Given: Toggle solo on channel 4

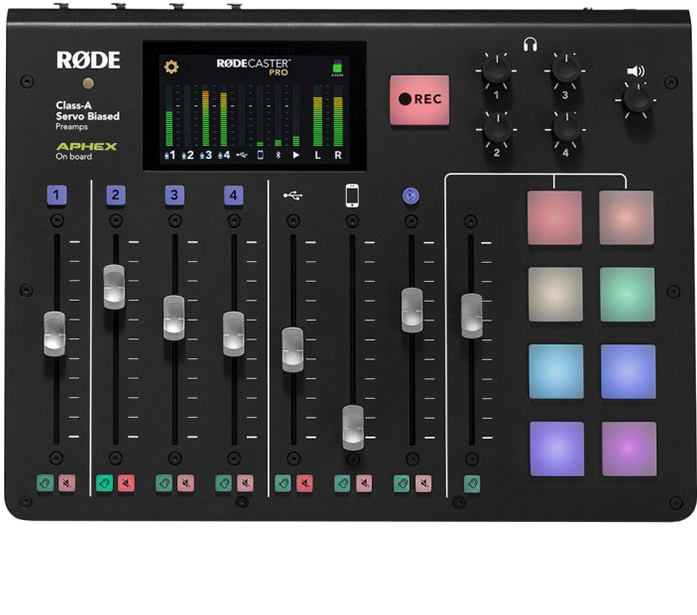Looking at the screenshot, I should (224, 483).
